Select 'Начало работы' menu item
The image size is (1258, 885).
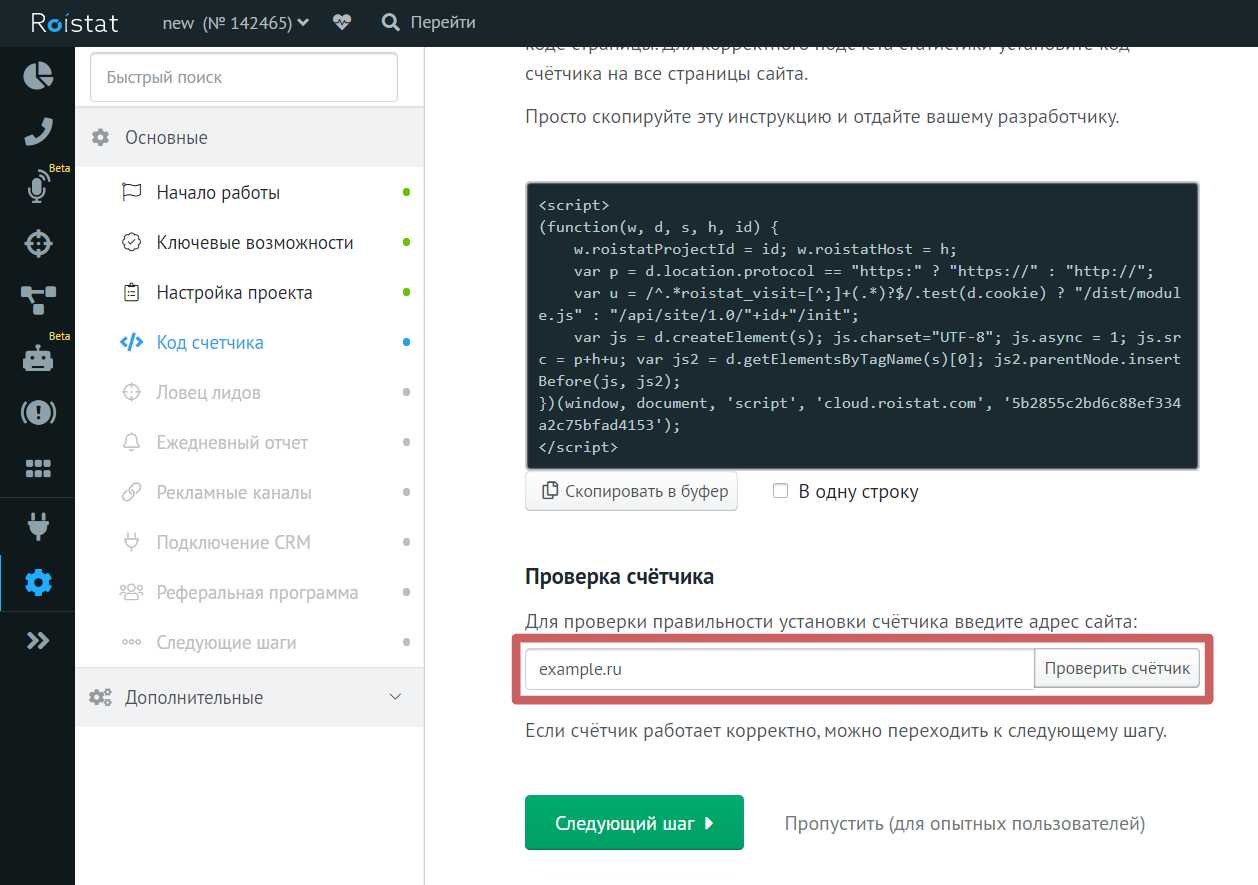click(x=218, y=193)
